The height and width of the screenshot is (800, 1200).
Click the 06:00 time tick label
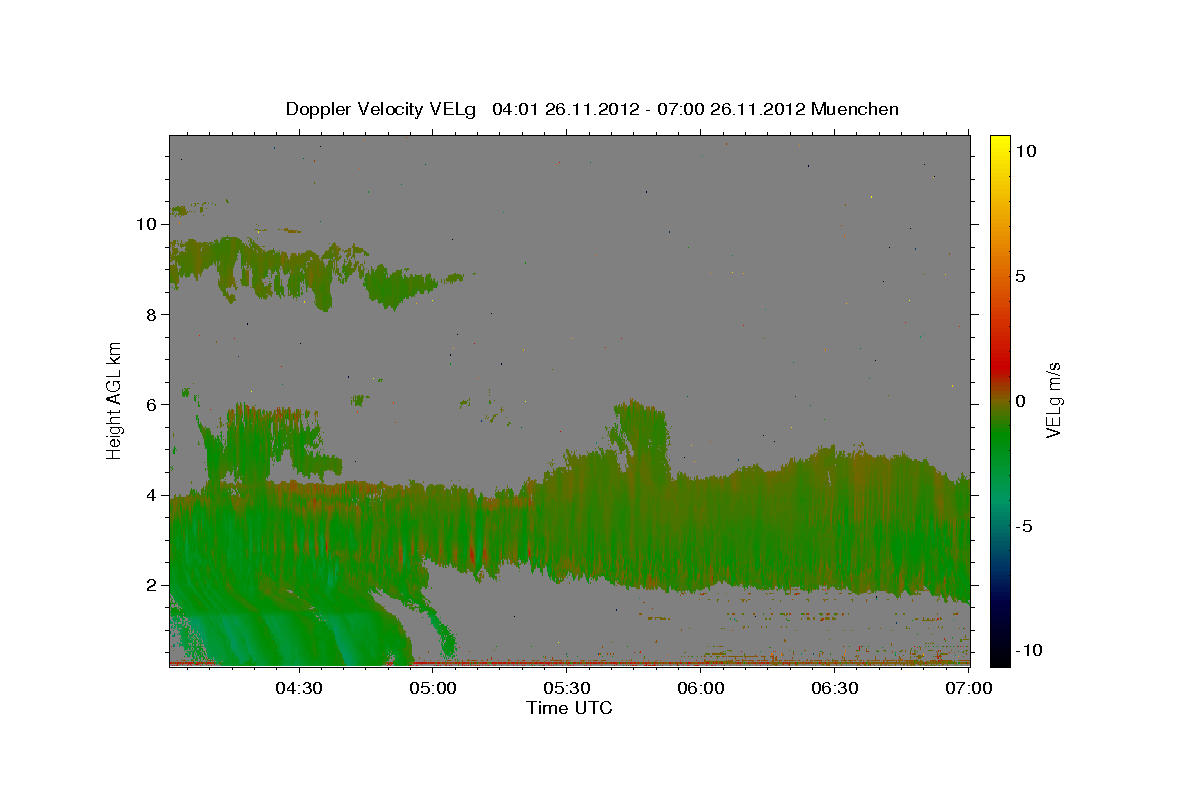coord(701,688)
